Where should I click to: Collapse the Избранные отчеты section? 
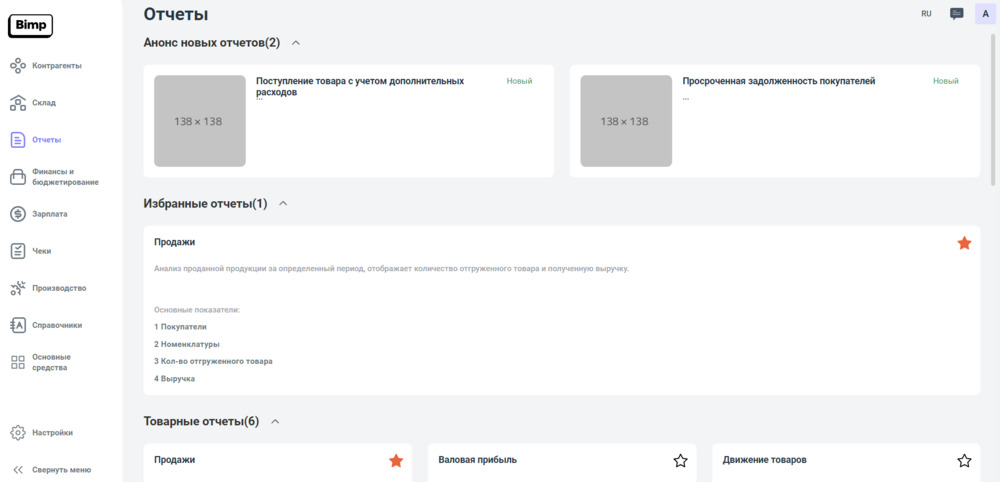283,204
